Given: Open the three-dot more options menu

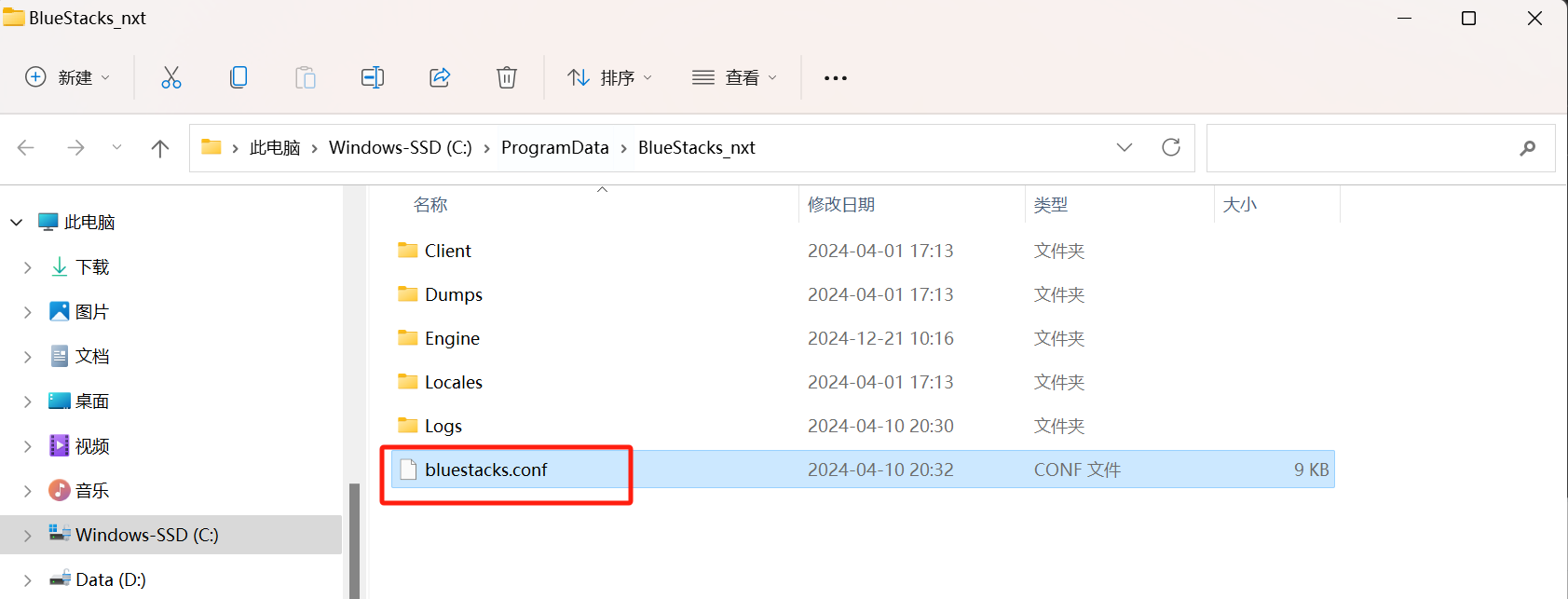Looking at the screenshot, I should point(836,78).
